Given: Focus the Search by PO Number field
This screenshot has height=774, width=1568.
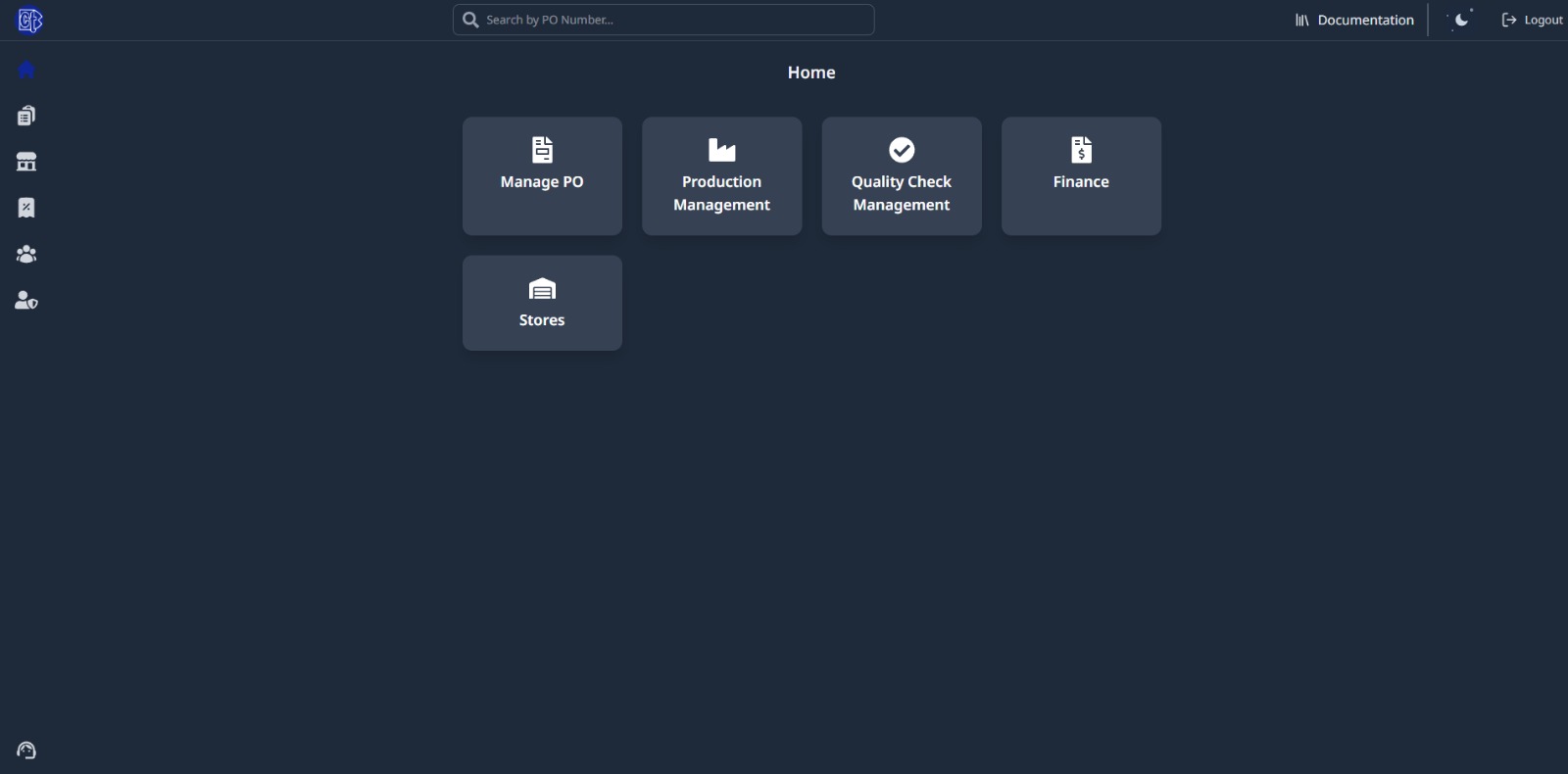Looking at the screenshot, I should click(676, 20).
